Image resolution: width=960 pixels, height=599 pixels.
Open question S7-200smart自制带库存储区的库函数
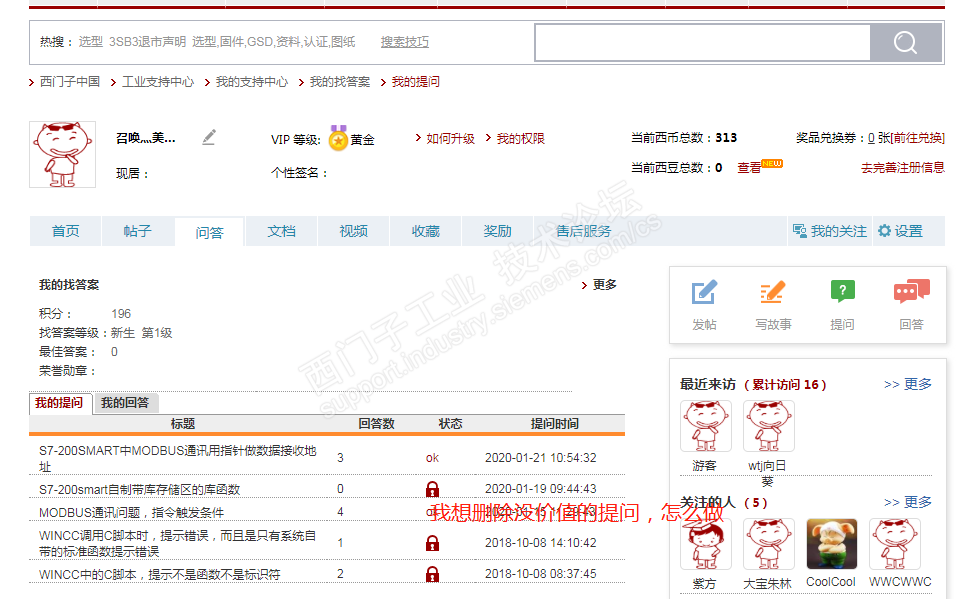click(140, 489)
